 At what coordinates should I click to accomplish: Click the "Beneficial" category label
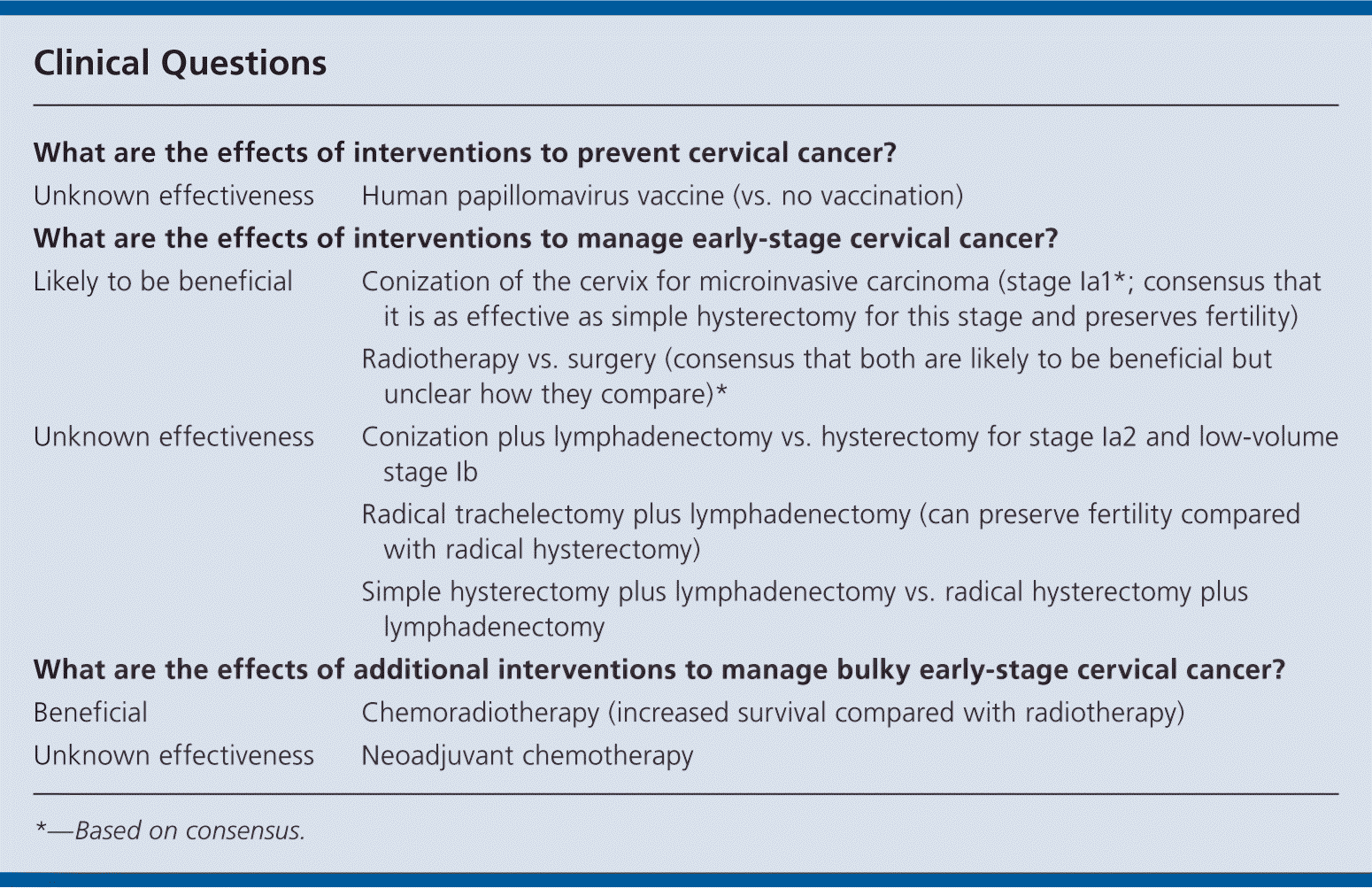click(90, 713)
